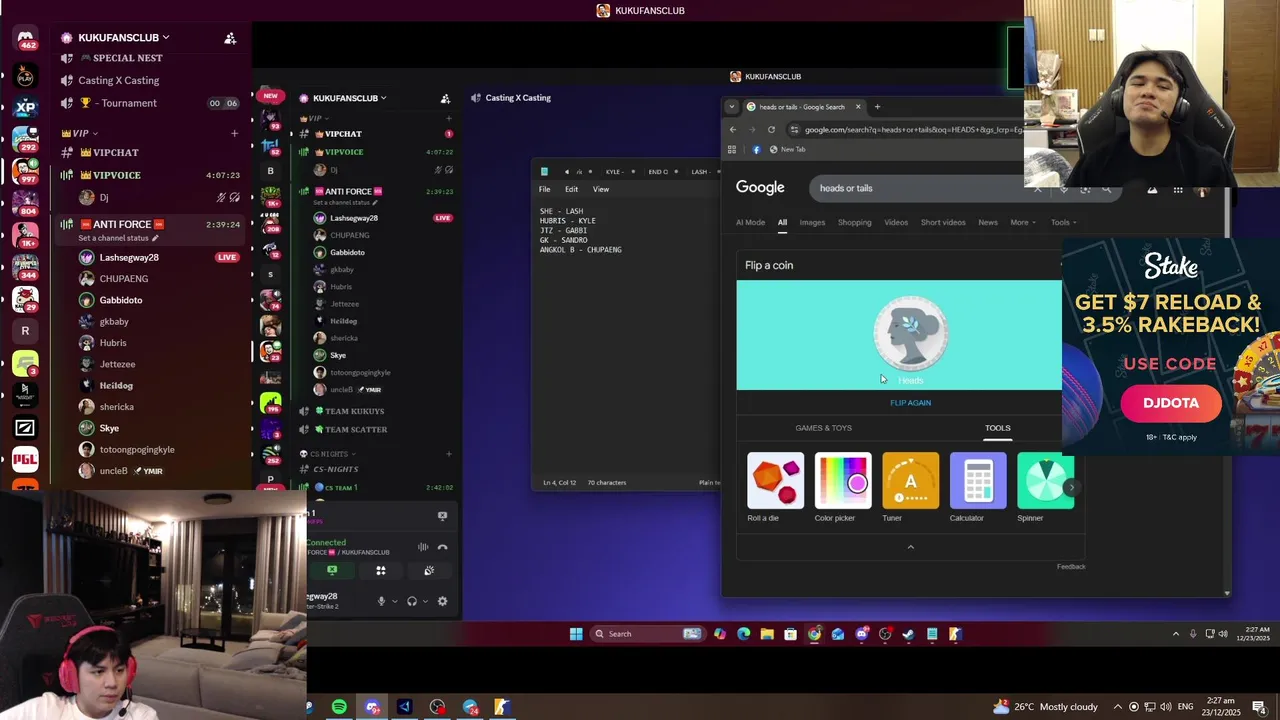Image resolution: width=1280 pixels, height=720 pixels.
Task: Open Google Tools dropdown
Action: coord(1063,222)
